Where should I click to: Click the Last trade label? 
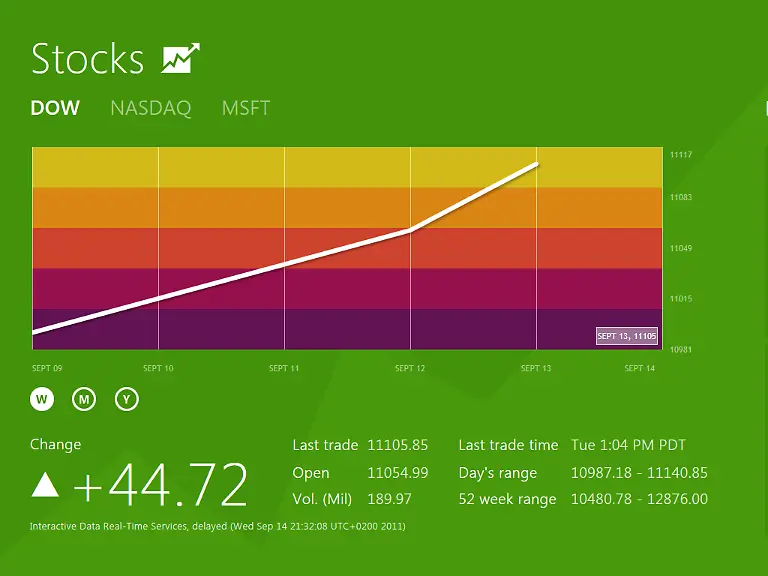click(325, 445)
